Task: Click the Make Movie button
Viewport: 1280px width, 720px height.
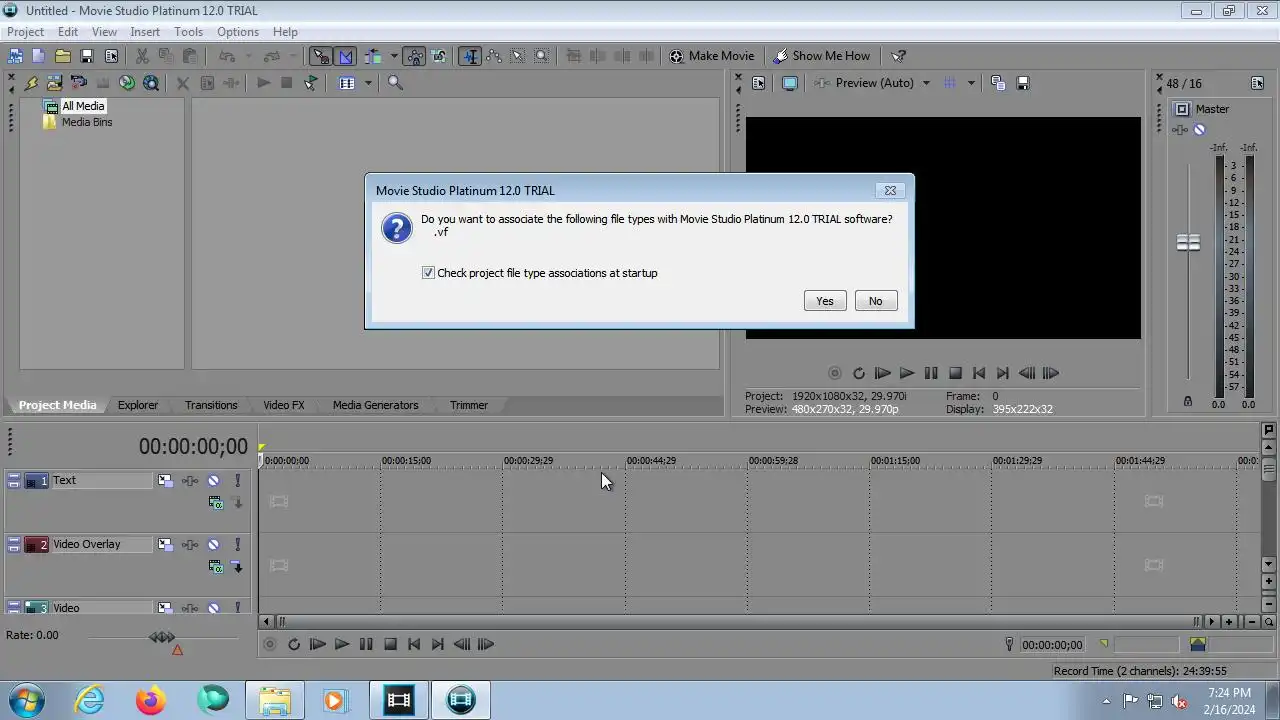Action: [712, 56]
